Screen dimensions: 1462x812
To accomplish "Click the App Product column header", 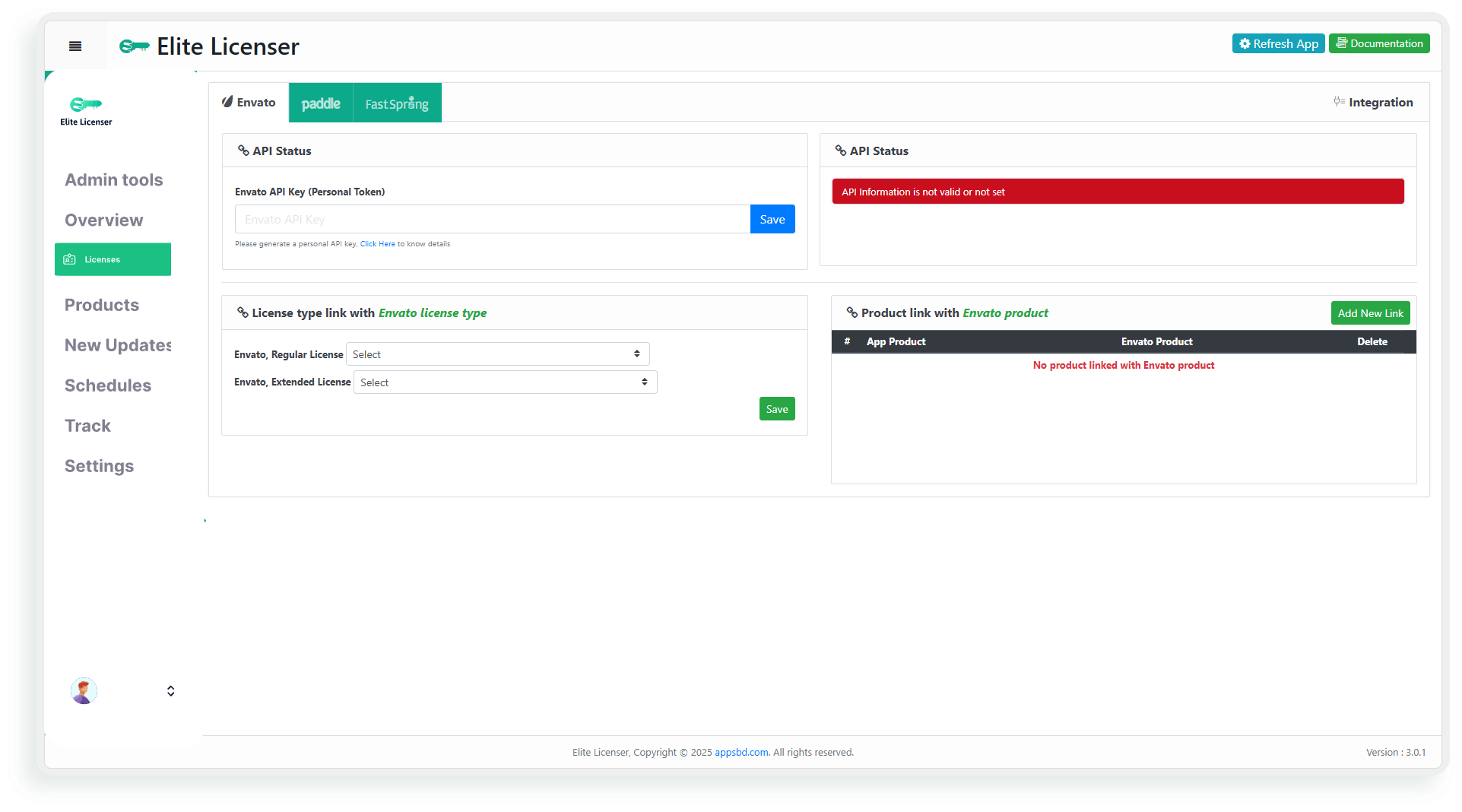I will (x=896, y=342).
